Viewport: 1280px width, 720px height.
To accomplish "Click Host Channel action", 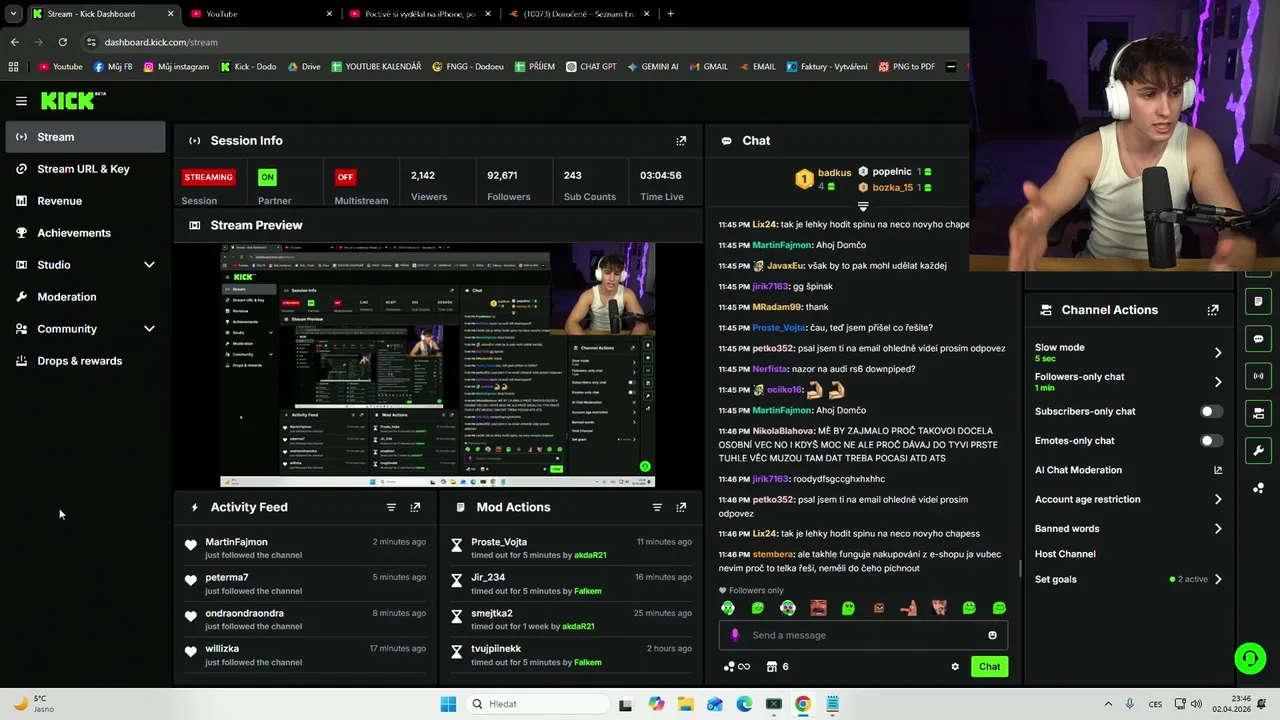I will (1065, 554).
